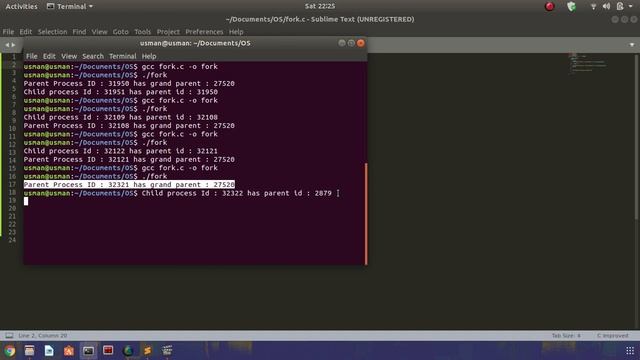
Task: Open Sublime Text Goto menu
Action: click(120, 32)
